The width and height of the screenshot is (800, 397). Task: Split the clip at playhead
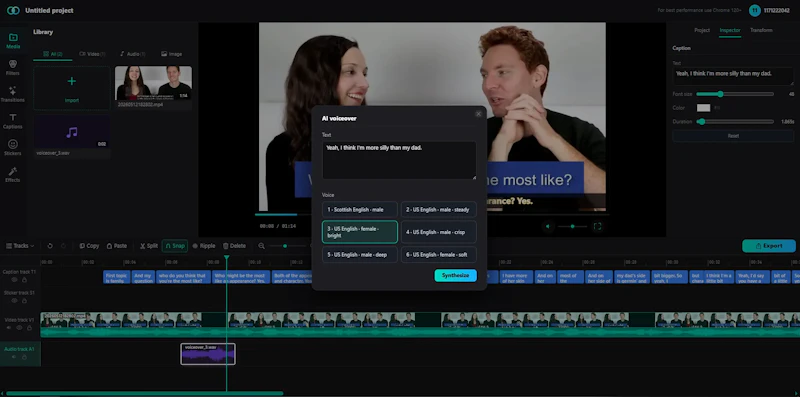pyautogui.click(x=149, y=246)
